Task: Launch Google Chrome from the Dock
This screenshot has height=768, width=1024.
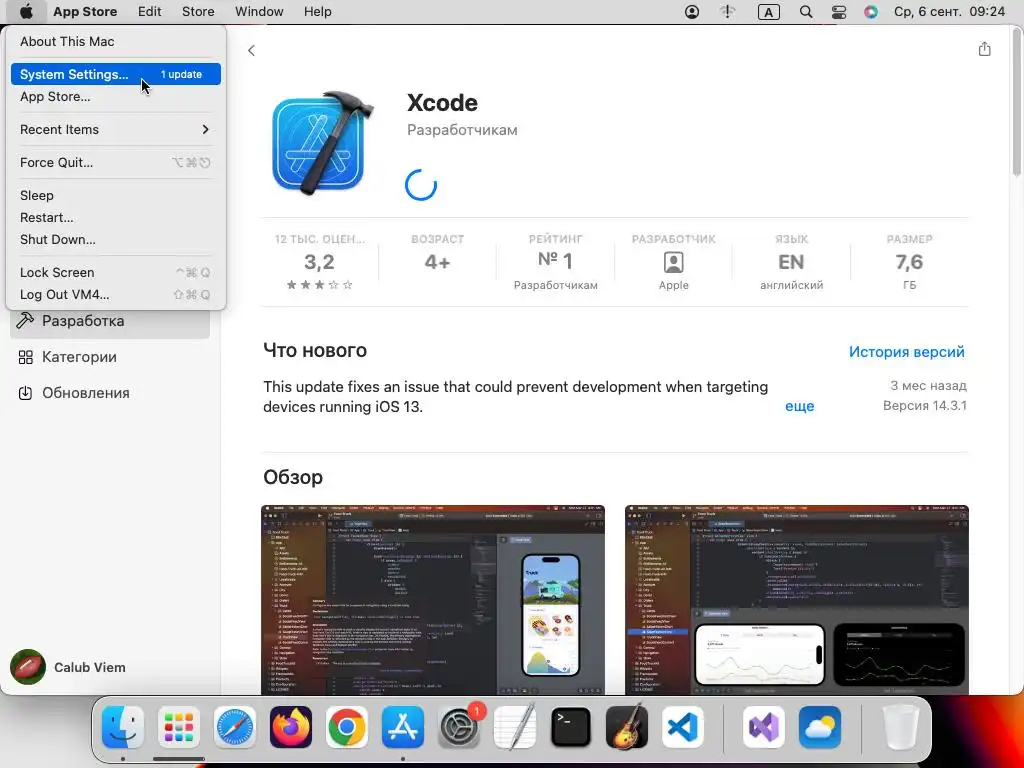Action: coord(347,727)
